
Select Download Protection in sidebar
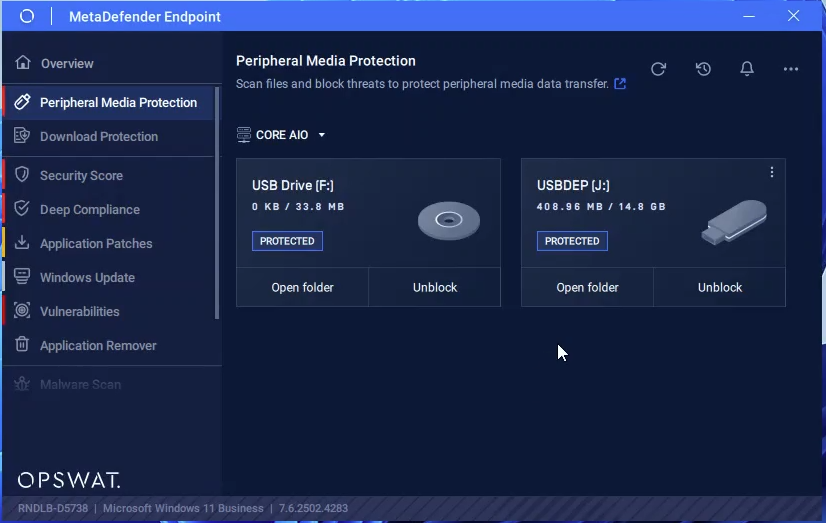click(x=99, y=136)
